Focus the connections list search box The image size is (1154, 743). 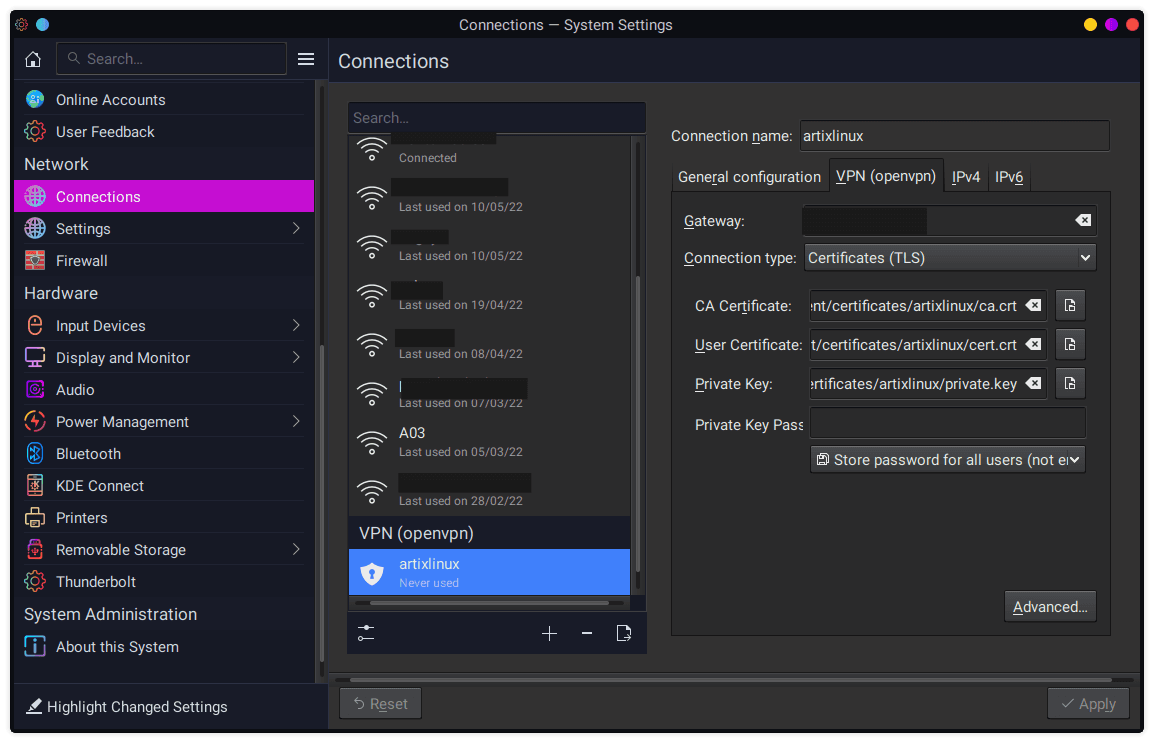click(x=497, y=118)
